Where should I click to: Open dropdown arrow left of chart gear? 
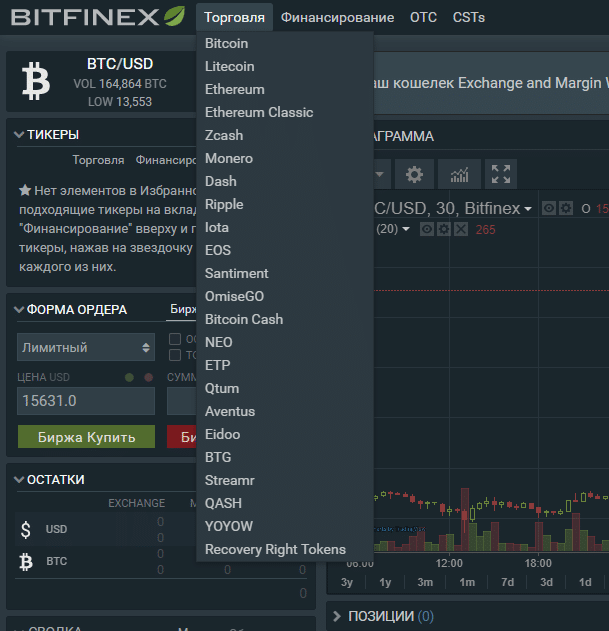click(x=379, y=174)
